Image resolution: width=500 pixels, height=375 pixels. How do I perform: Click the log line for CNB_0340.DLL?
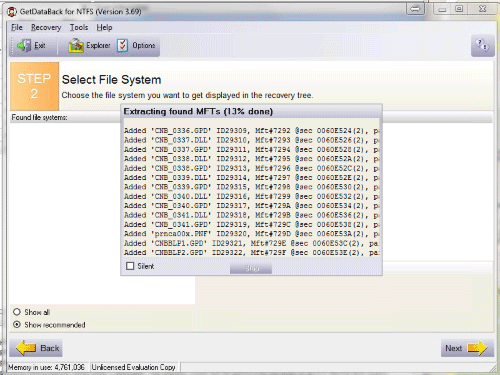click(251, 196)
